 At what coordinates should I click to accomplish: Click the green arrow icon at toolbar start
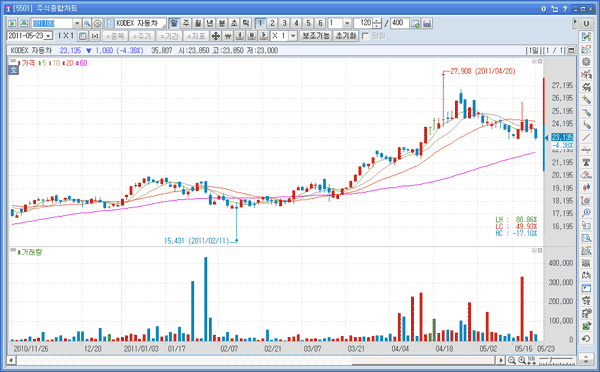pyautogui.click(x=12, y=23)
